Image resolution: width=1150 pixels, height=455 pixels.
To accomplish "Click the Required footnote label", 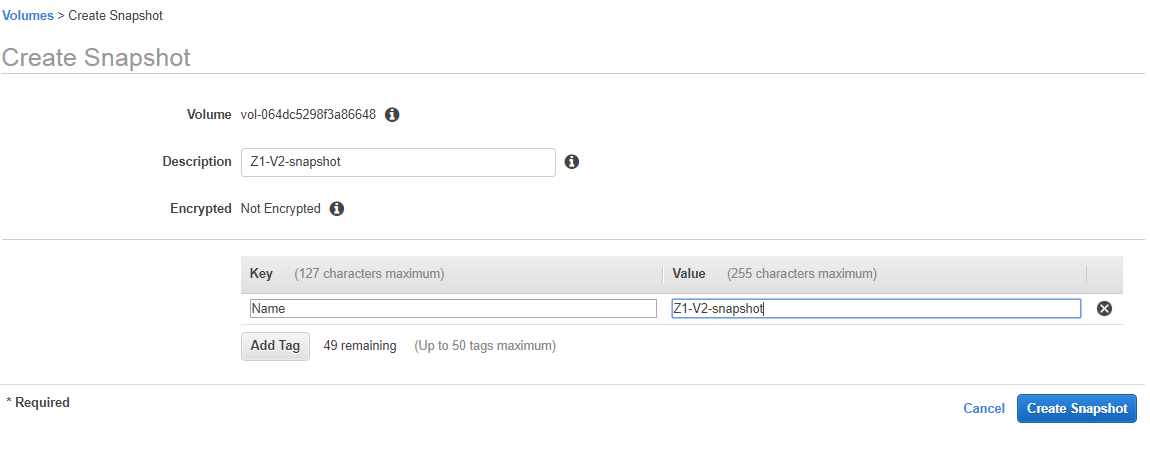I will pos(40,403).
